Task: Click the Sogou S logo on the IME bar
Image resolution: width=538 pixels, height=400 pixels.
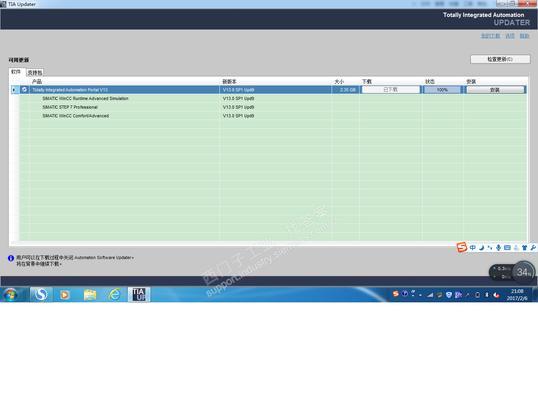Action: [x=462, y=247]
